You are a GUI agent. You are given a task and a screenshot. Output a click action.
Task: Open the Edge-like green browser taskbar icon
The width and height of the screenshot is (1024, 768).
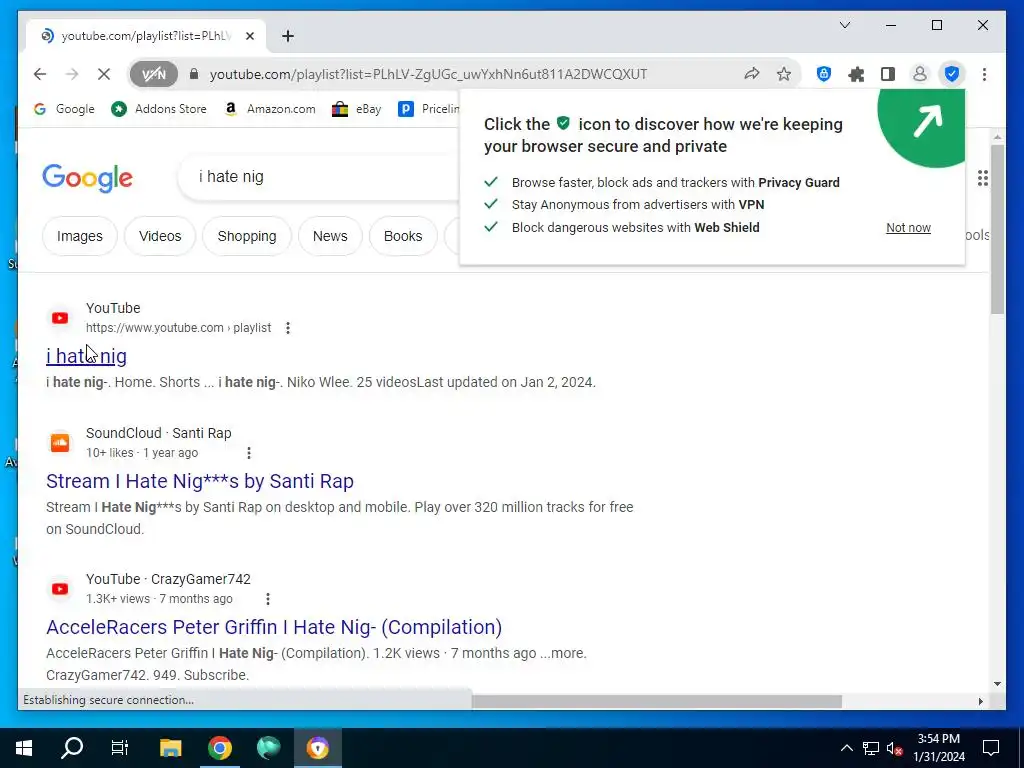(x=268, y=748)
